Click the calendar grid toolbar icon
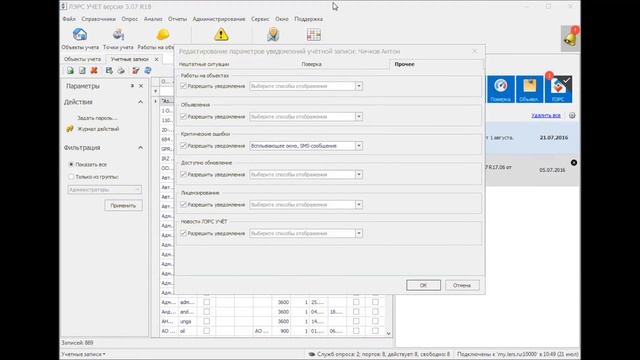 [x=313, y=35]
